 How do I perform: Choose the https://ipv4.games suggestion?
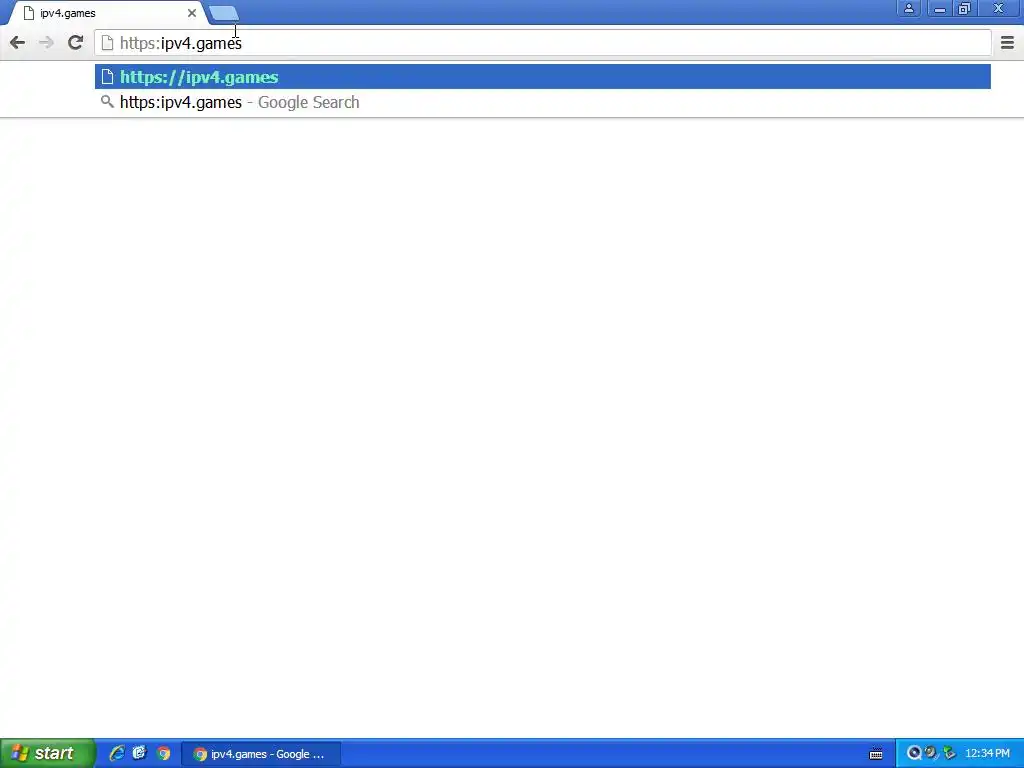543,77
